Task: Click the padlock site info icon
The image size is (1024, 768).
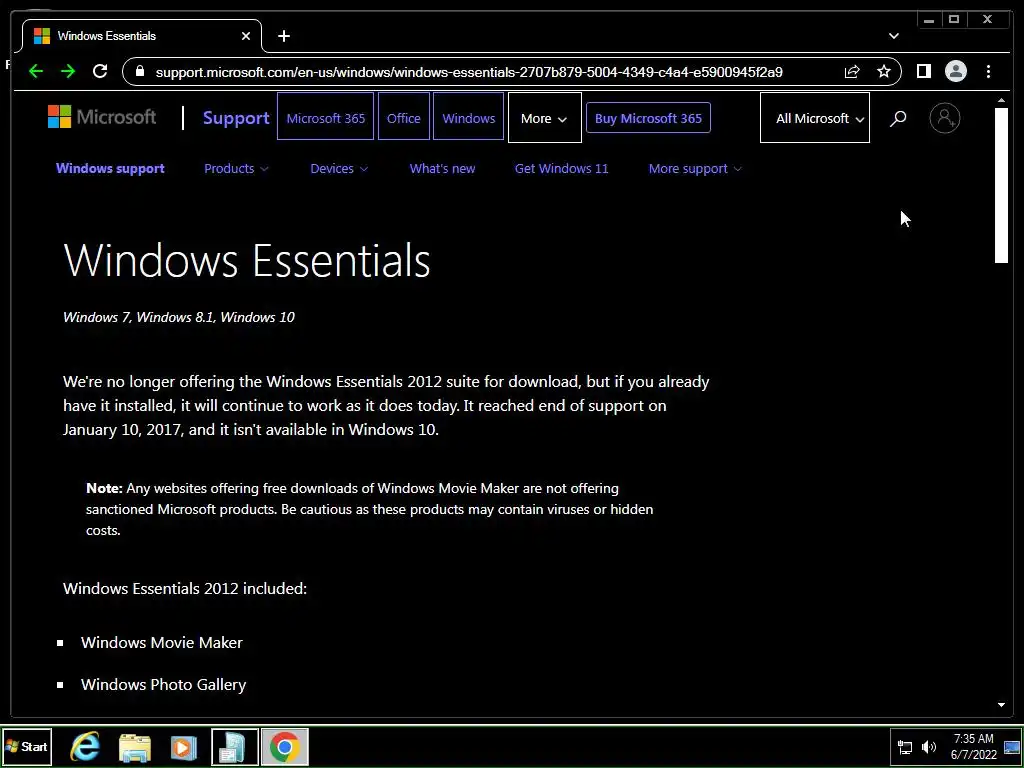Action: click(x=140, y=71)
